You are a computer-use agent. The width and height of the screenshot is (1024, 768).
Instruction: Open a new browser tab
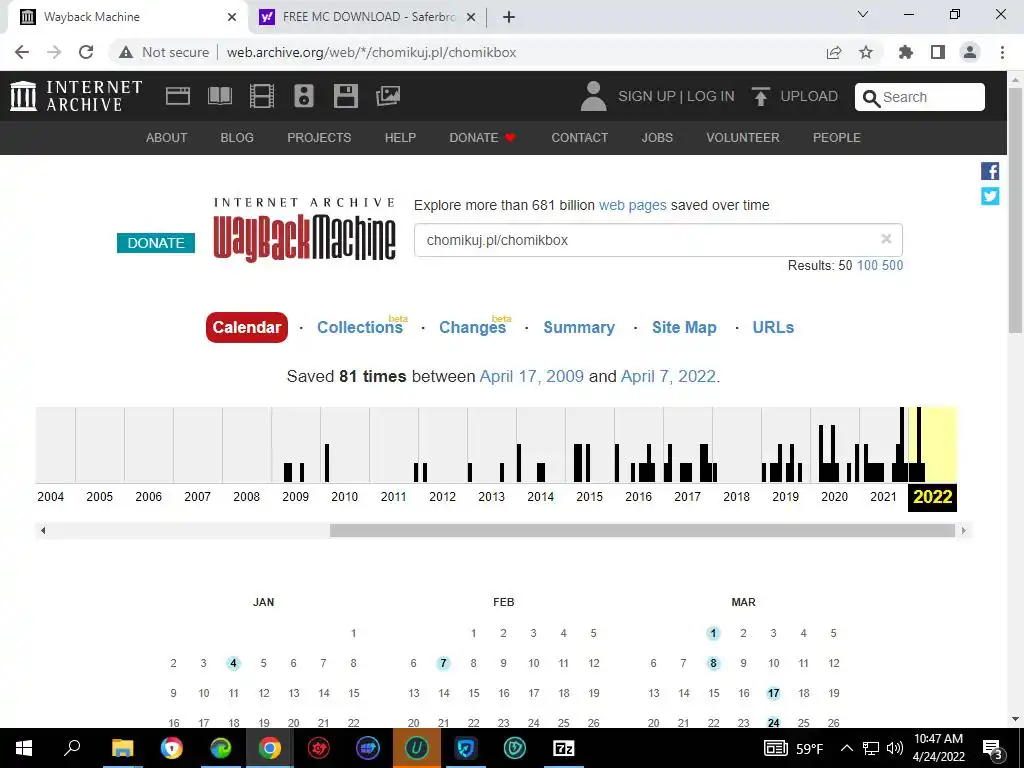point(509,17)
